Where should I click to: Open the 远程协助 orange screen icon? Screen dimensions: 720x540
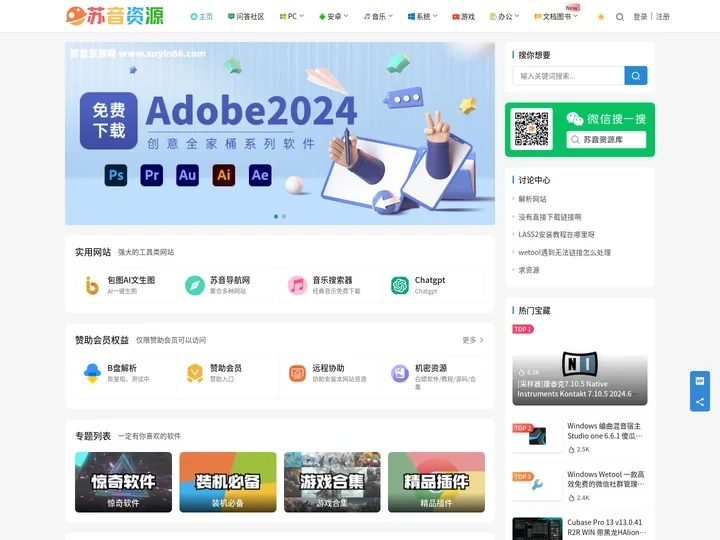coord(297,373)
